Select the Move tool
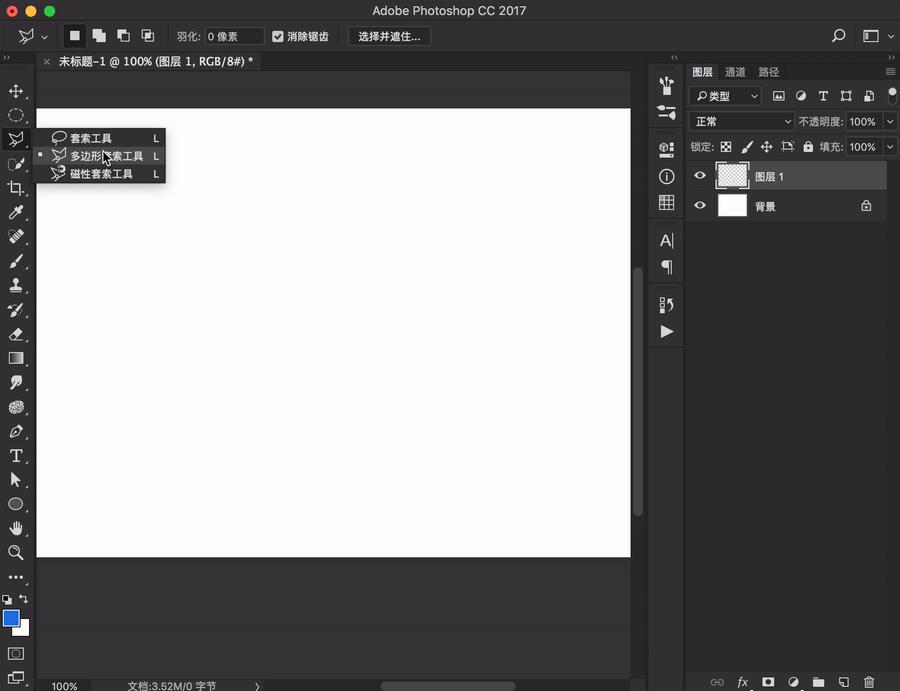Screen dimensions: 900x691 16,91
